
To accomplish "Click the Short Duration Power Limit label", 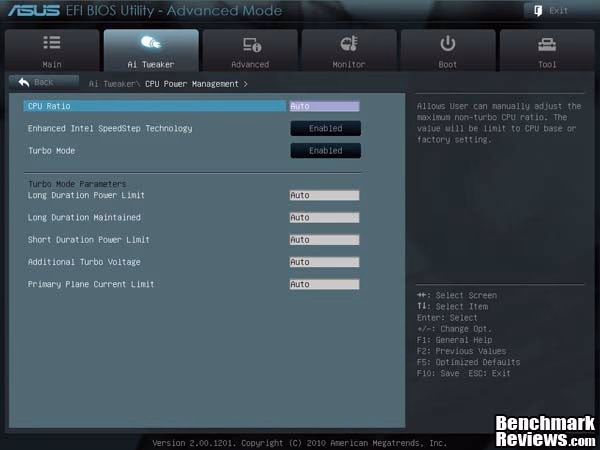I will (x=88, y=240).
